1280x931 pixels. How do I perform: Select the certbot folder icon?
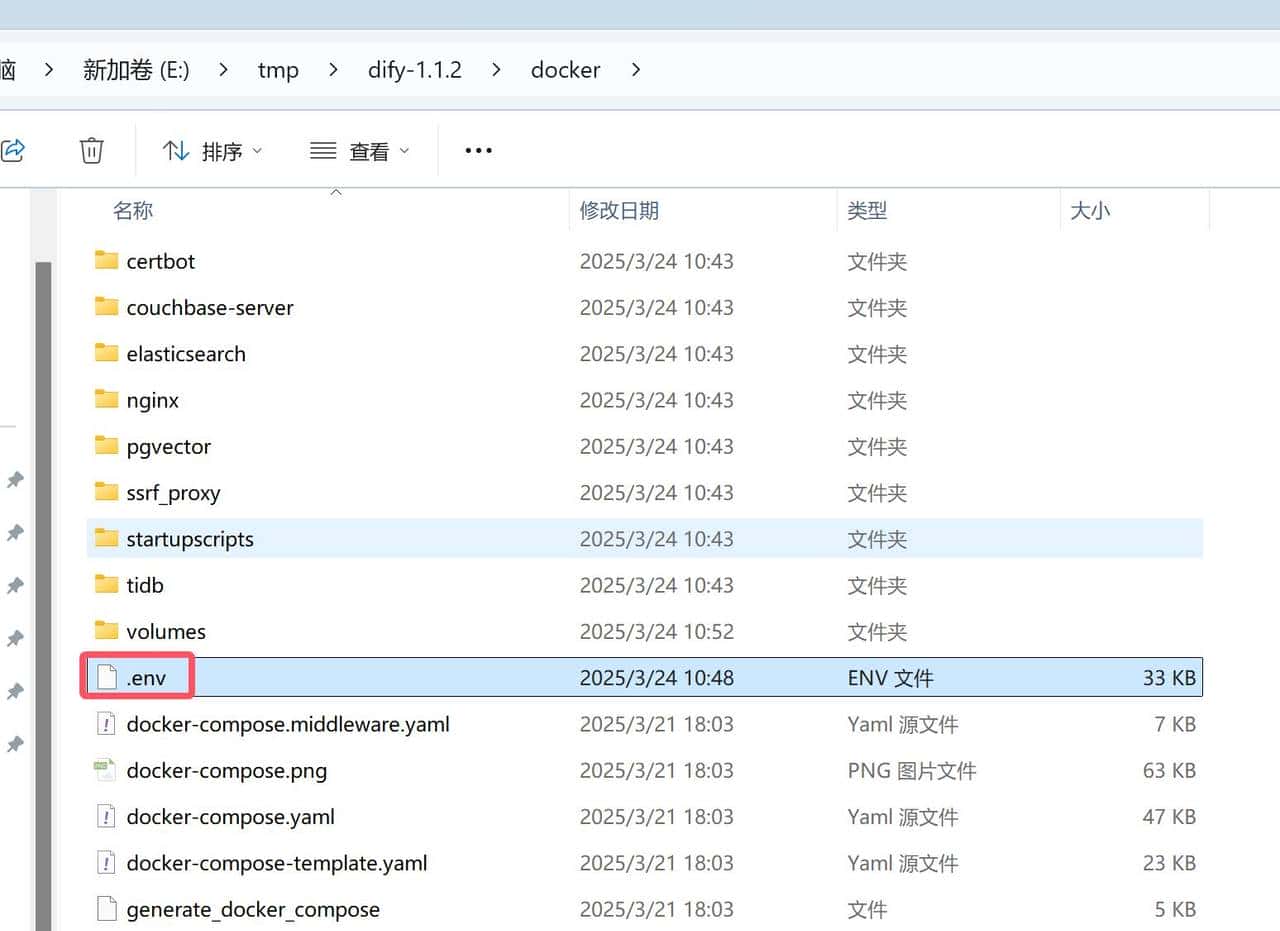[106, 260]
